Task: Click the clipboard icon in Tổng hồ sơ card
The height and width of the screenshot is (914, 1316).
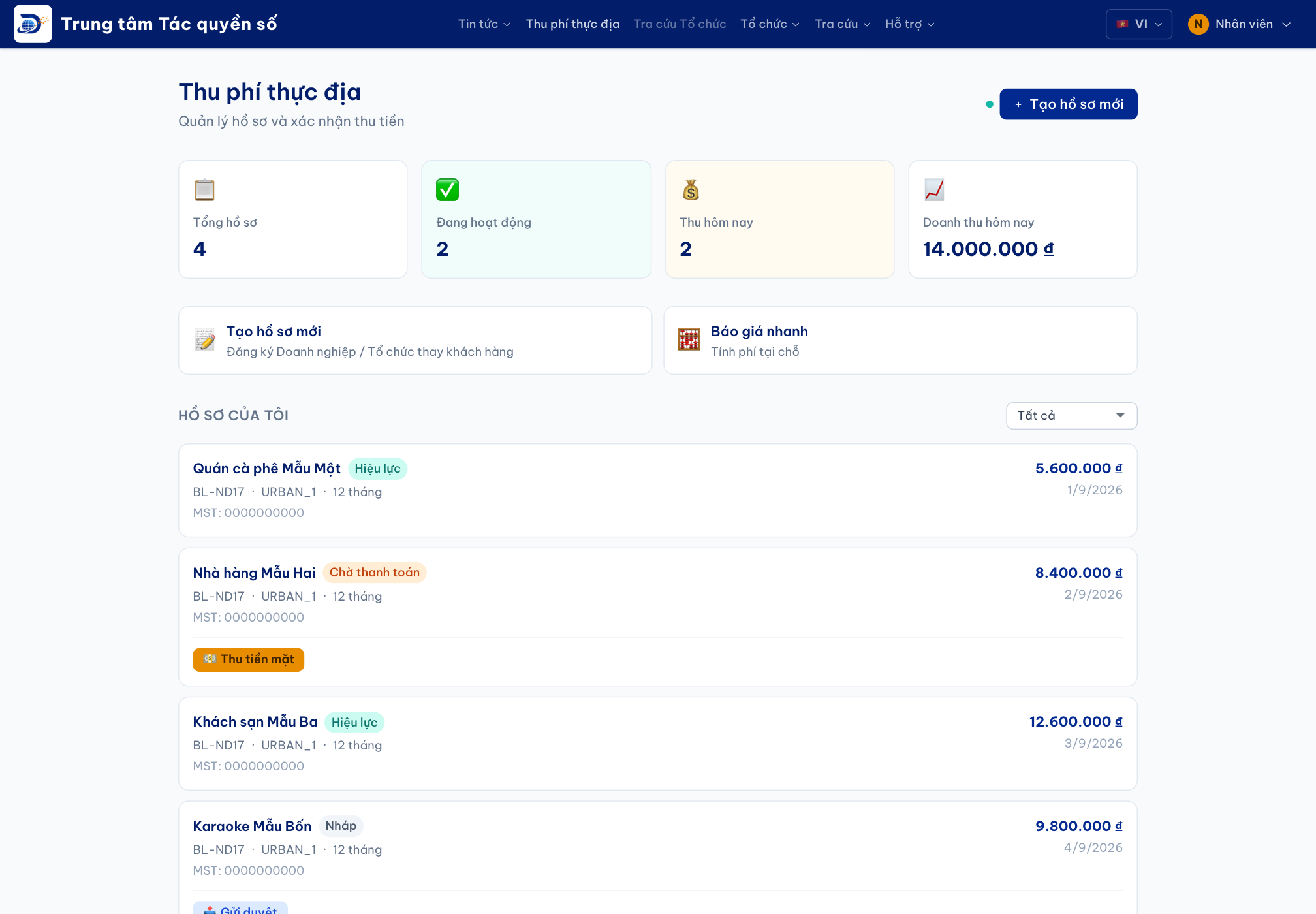Action: tap(204, 190)
